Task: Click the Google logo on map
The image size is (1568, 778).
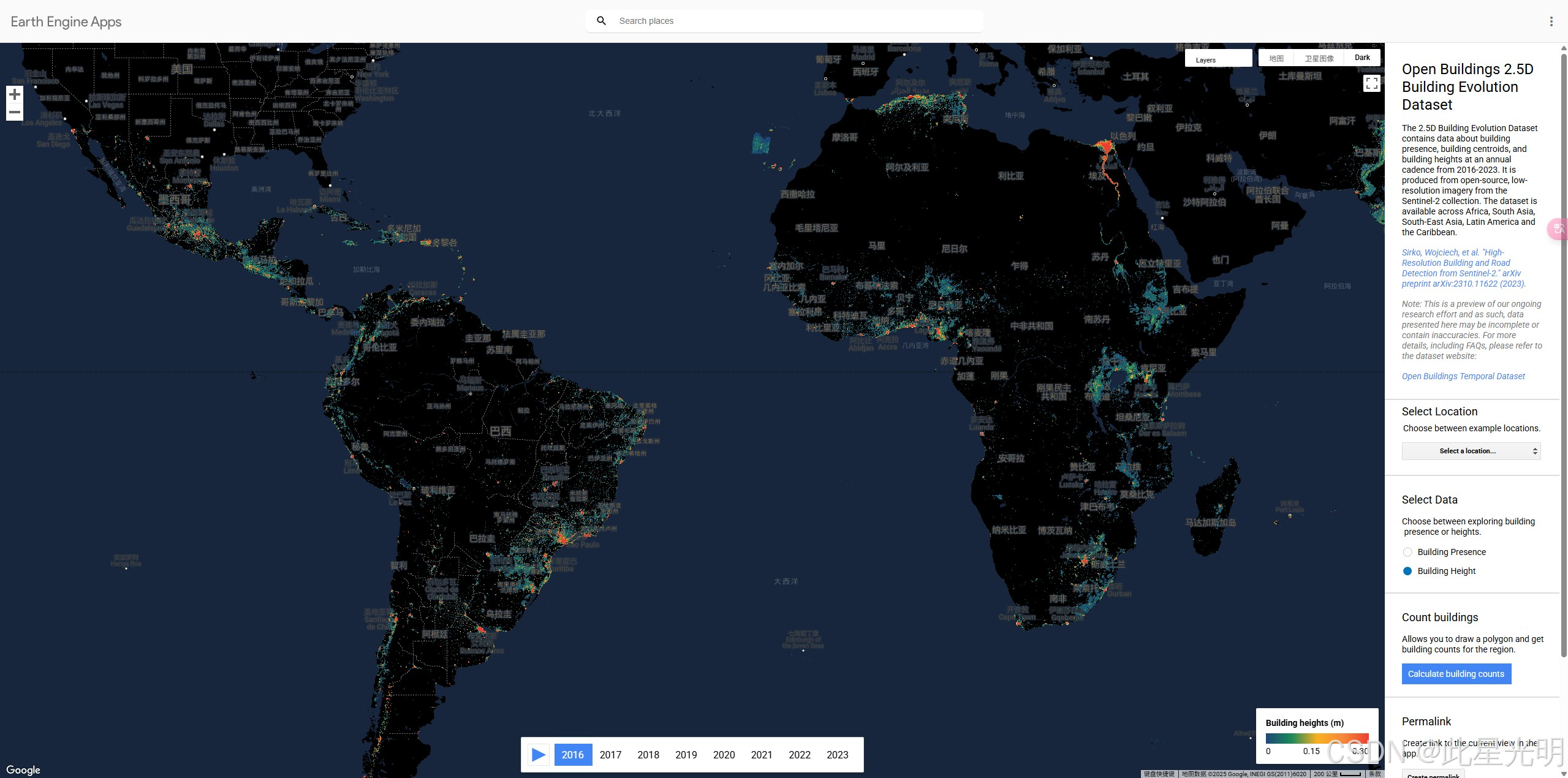Action: pos(23,769)
